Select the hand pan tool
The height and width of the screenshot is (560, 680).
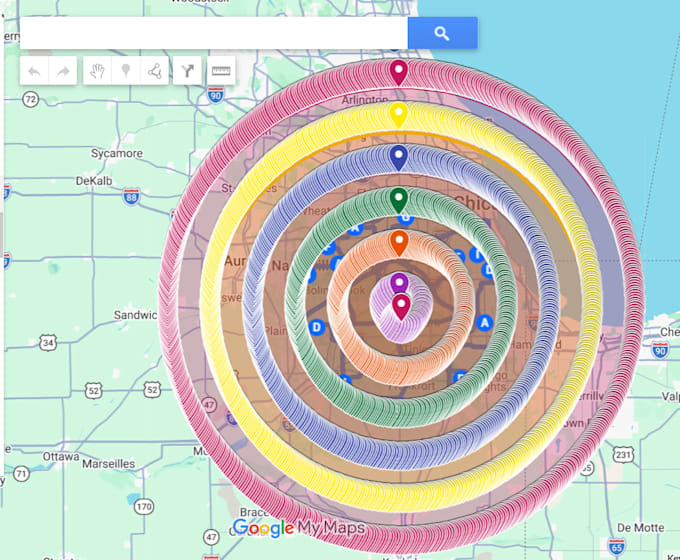tap(97, 71)
